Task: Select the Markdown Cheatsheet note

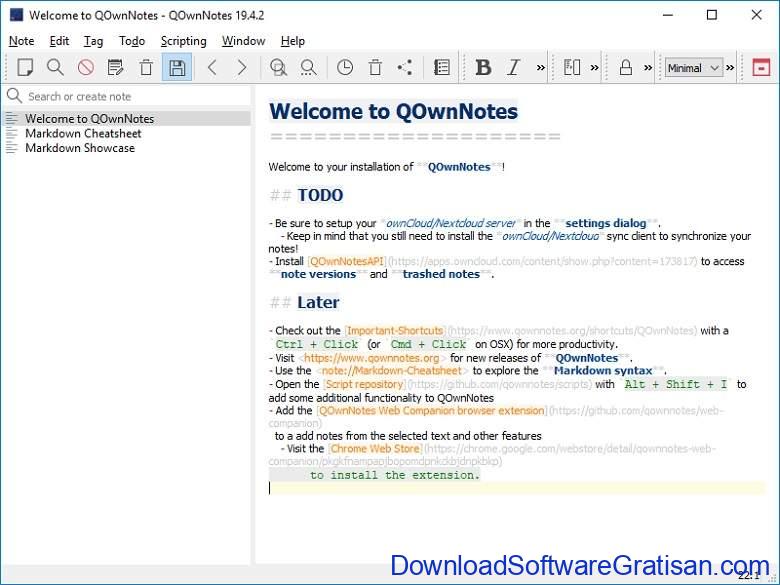Action: pos(127,133)
